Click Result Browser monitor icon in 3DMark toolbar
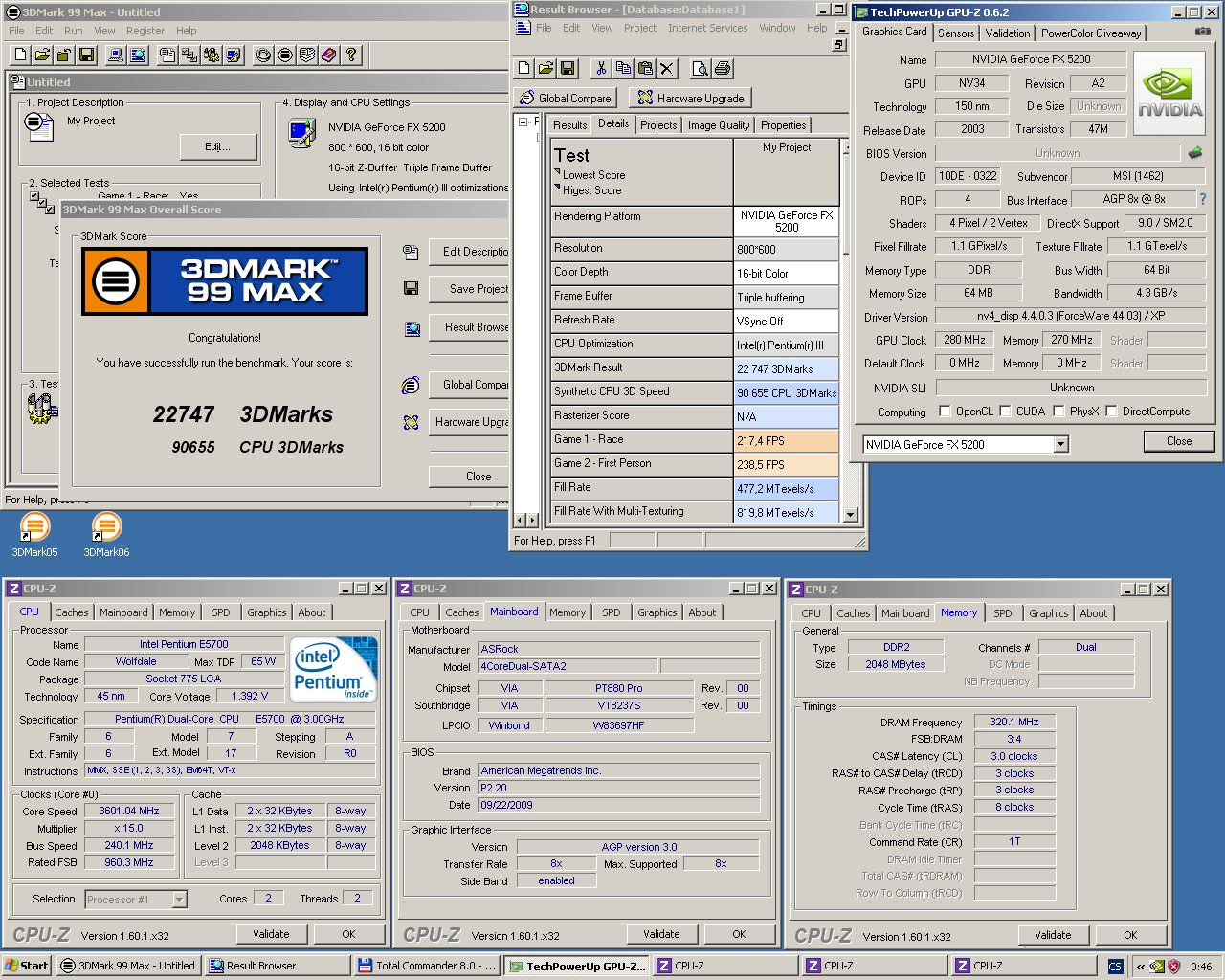 click(x=138, y=55)
